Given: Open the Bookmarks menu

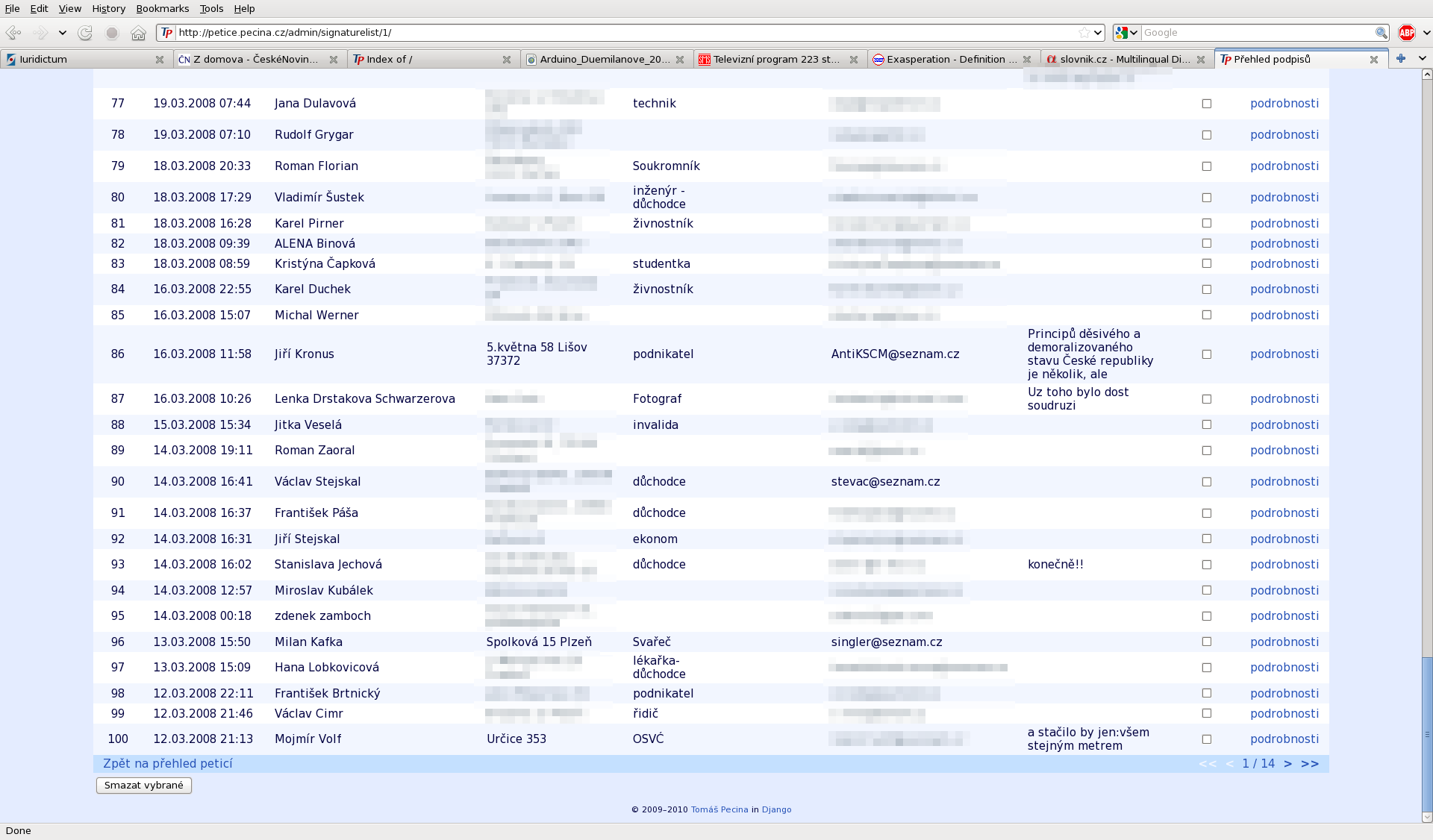Looking at the screenshot, I should pos(162,8).
